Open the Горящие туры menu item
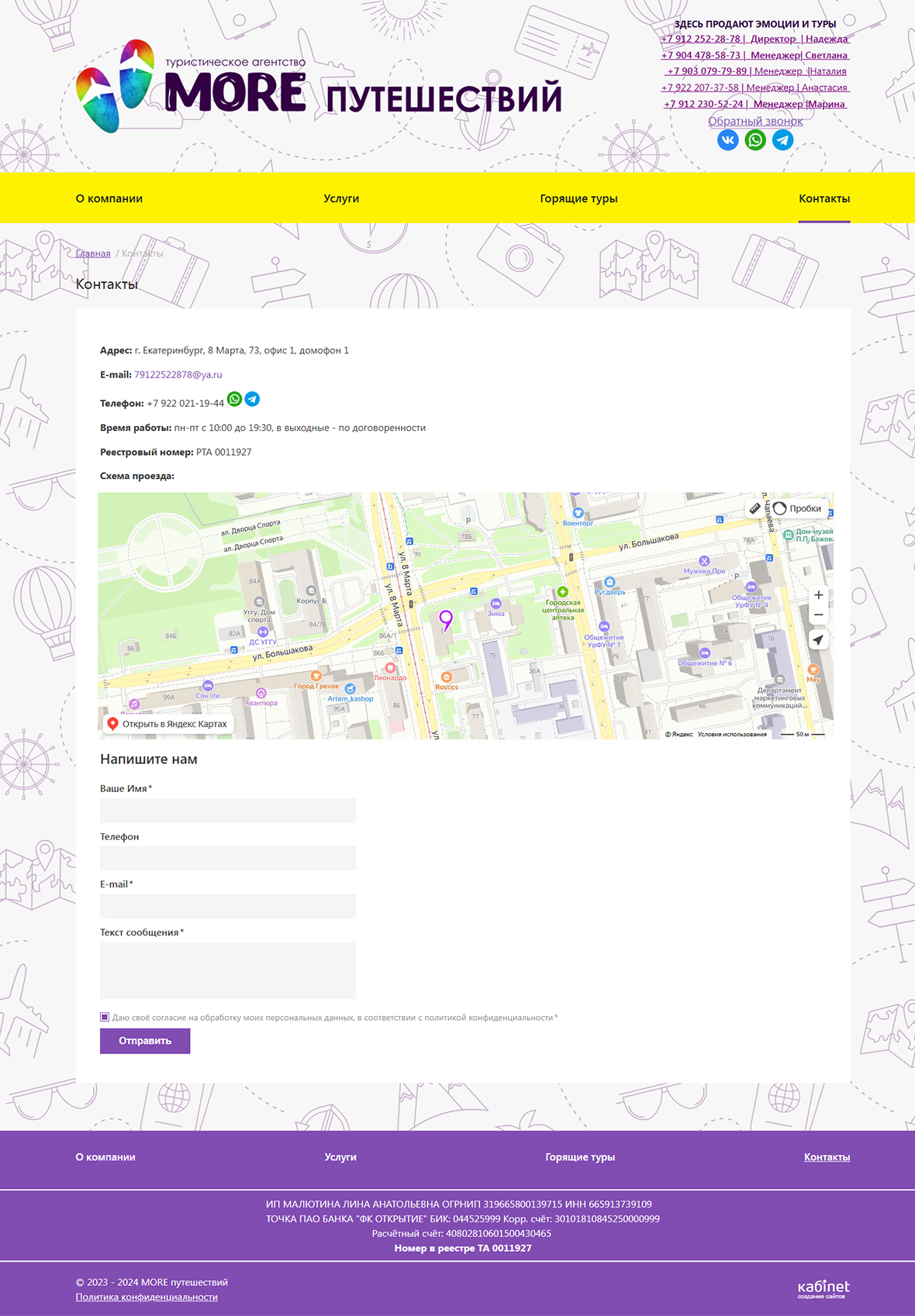Image resolution: width=915 pixels, height=1316 pixels. [578, 198]
